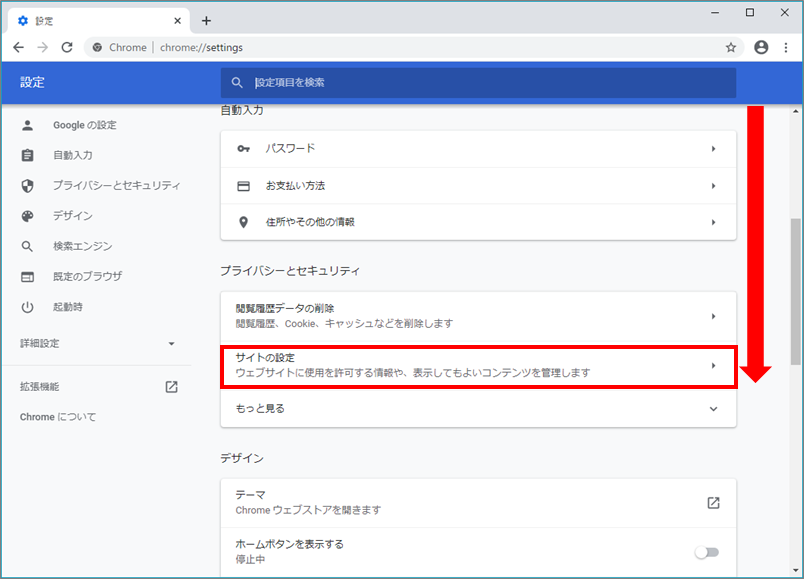Select Chrome について in sidebar
This screenshot has height=579, width=804.
click(x=58, y=417)
